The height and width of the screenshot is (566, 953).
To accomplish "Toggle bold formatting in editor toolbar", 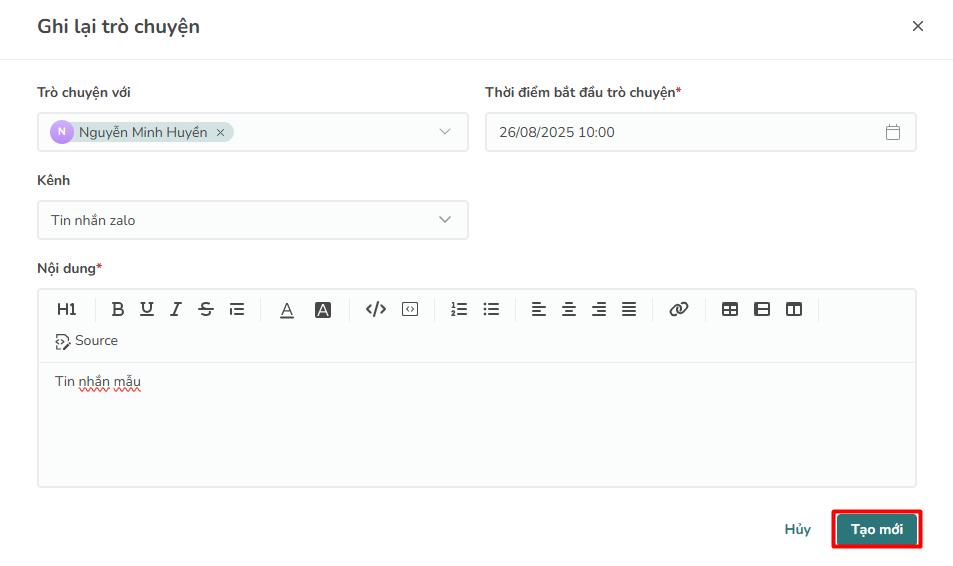I will 118,310.
